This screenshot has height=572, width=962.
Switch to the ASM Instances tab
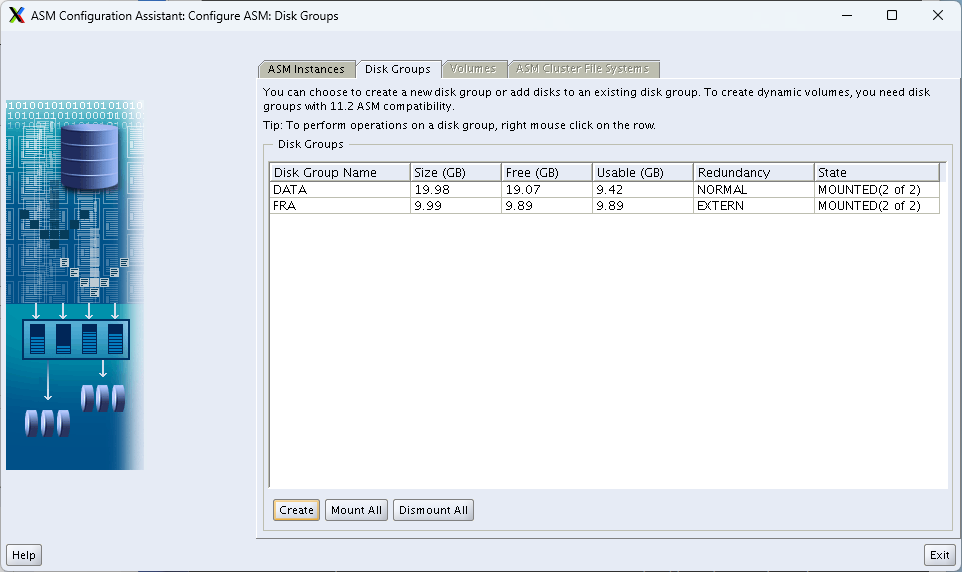click(x=306, y=69)
